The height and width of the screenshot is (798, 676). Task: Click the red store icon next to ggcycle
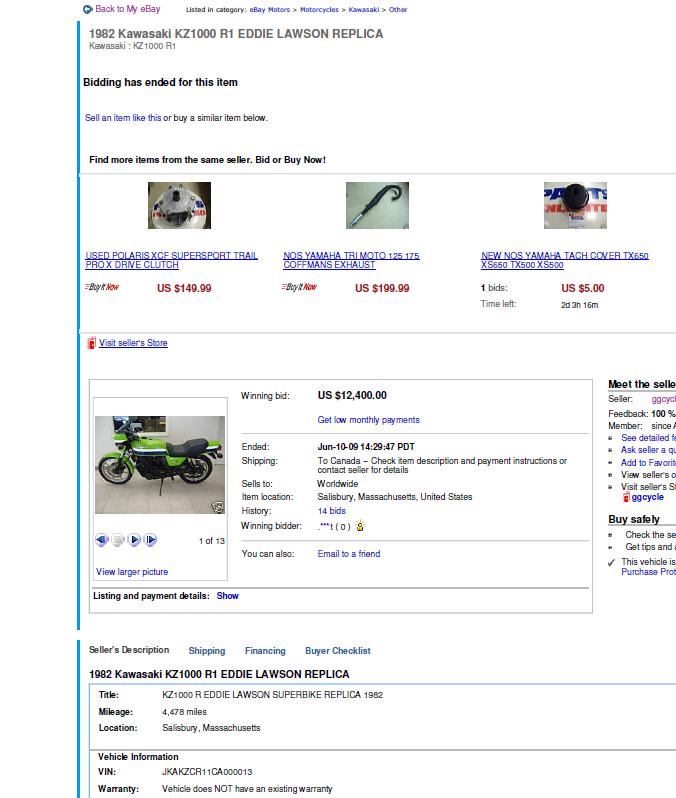click(x=627, y=497)
